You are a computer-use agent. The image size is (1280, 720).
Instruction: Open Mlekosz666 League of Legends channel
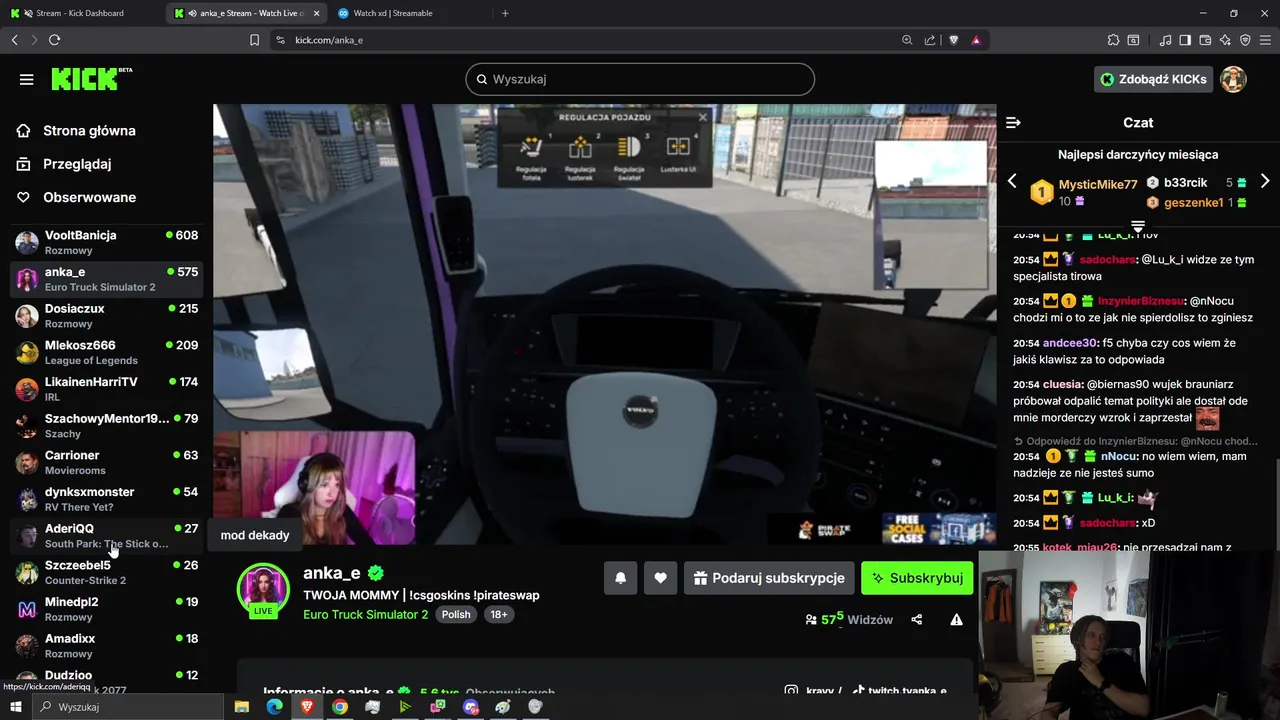click(x=106, y=352)
